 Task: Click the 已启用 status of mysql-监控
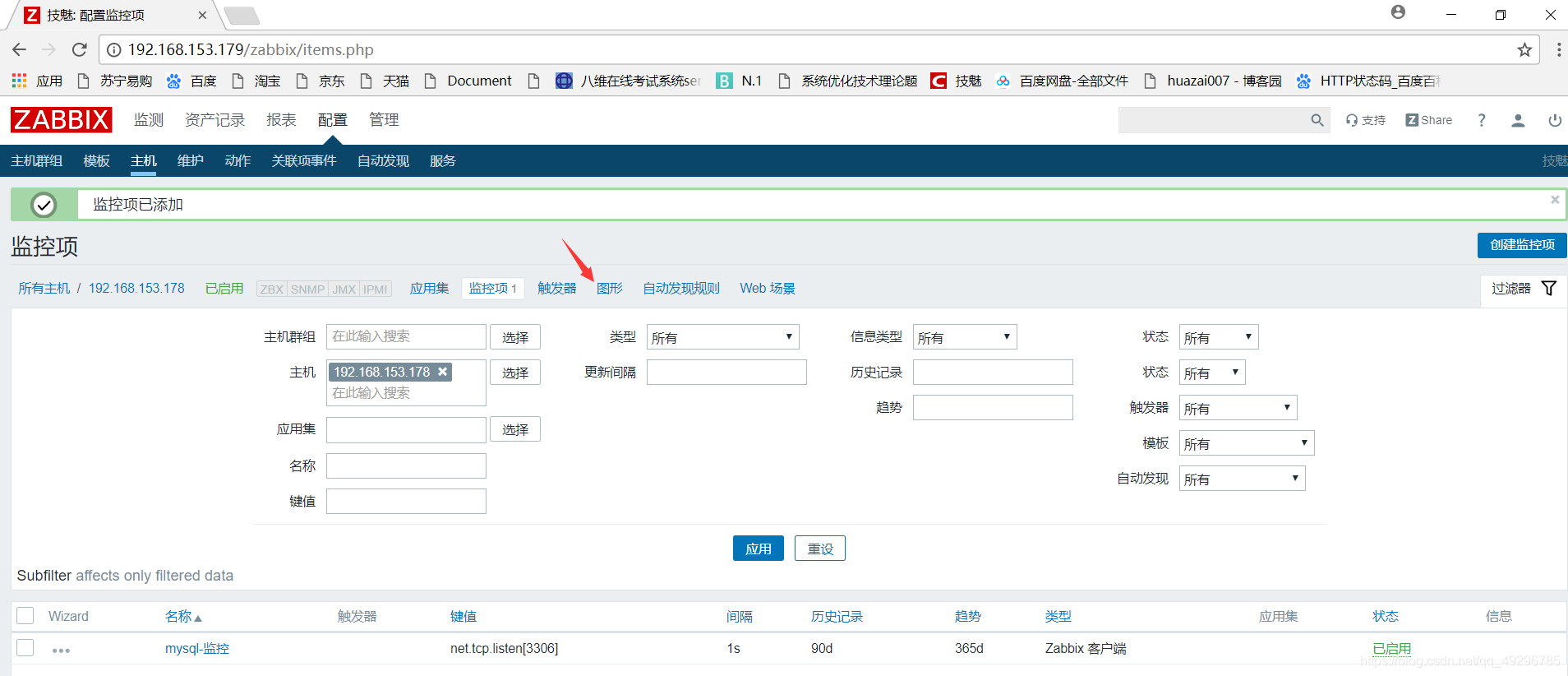[1392, 649]
